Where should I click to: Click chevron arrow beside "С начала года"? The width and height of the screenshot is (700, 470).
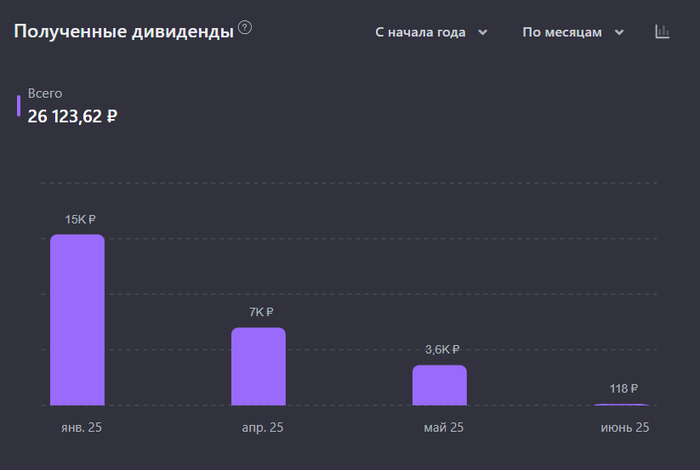483,33
